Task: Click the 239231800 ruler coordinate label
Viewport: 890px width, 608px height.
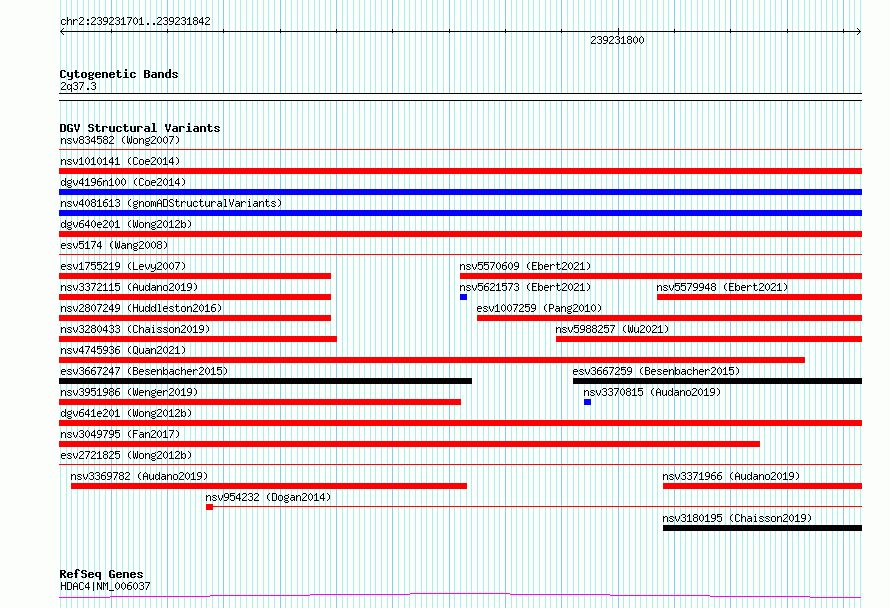Action: point(617,40)
